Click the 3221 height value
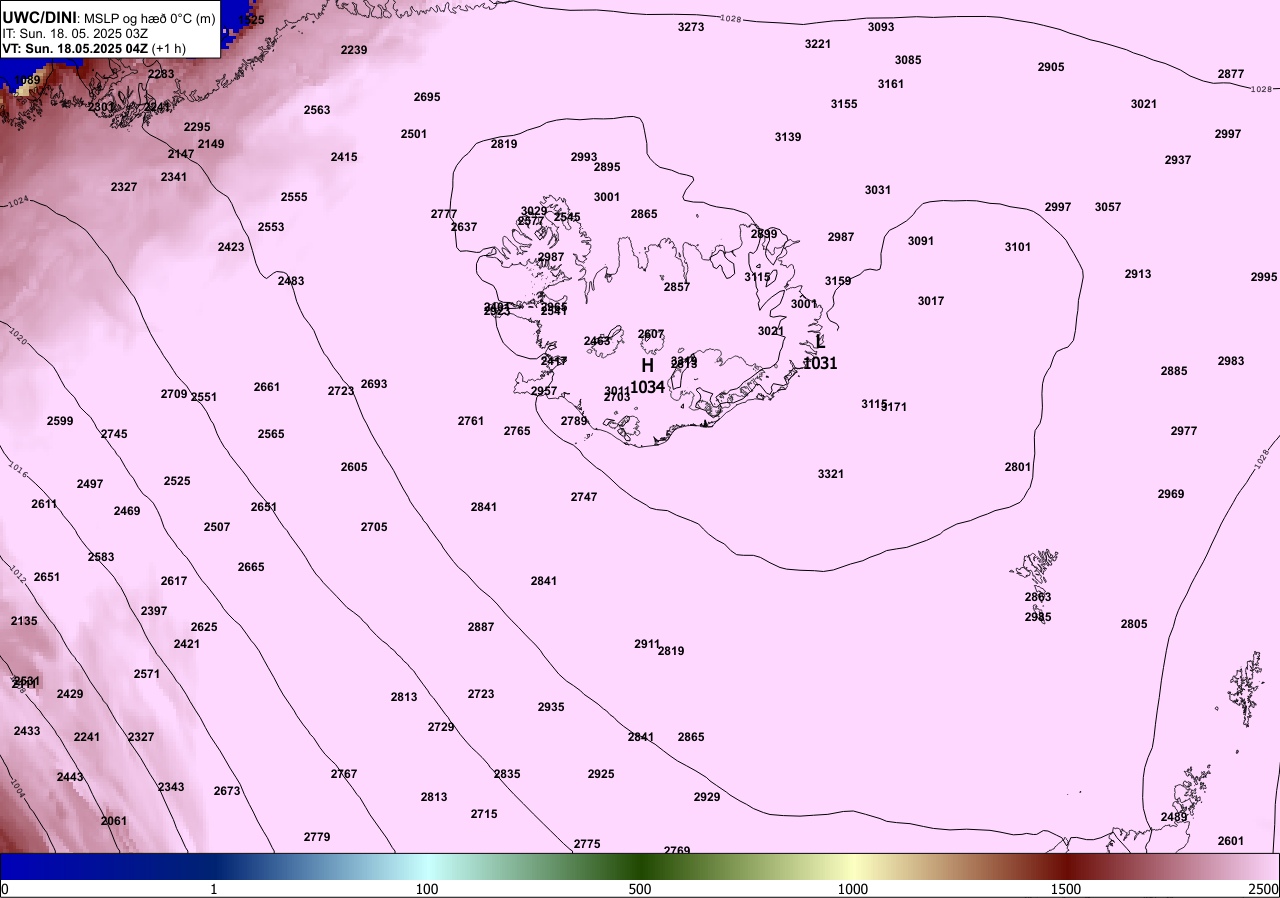This screenshot has width=1280, height=898. point(818,44)
